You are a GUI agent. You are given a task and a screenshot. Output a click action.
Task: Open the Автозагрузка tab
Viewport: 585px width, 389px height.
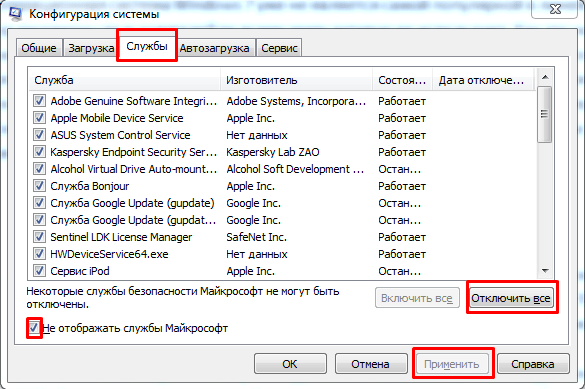[x=215, y=48]
